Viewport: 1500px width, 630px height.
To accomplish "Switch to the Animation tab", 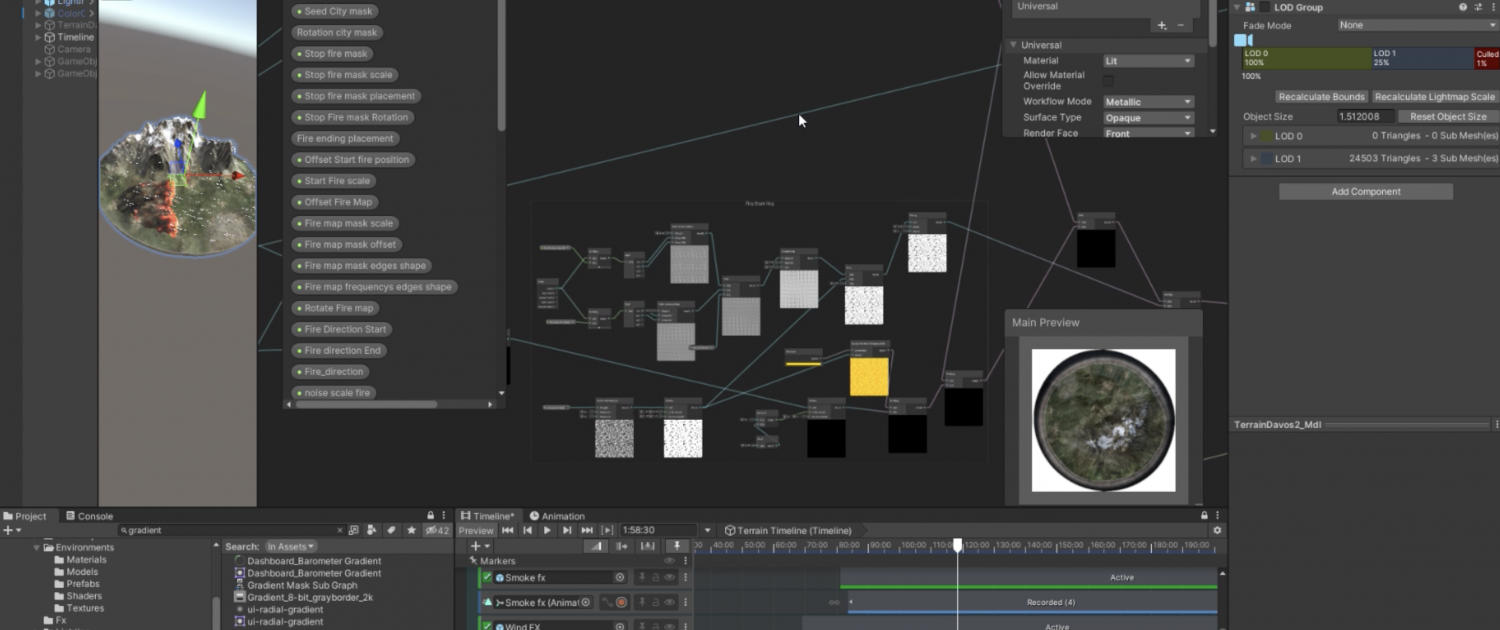I will pyautogui.click(x=557, y=516).
